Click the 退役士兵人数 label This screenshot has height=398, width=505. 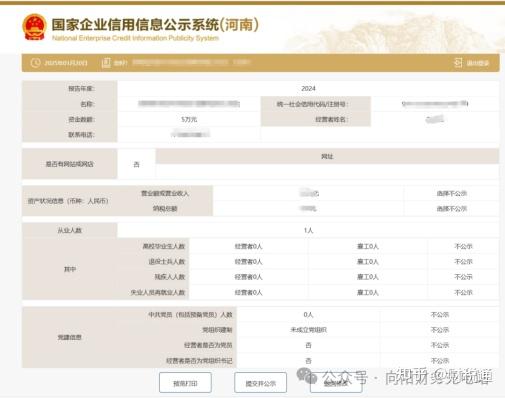167,262
